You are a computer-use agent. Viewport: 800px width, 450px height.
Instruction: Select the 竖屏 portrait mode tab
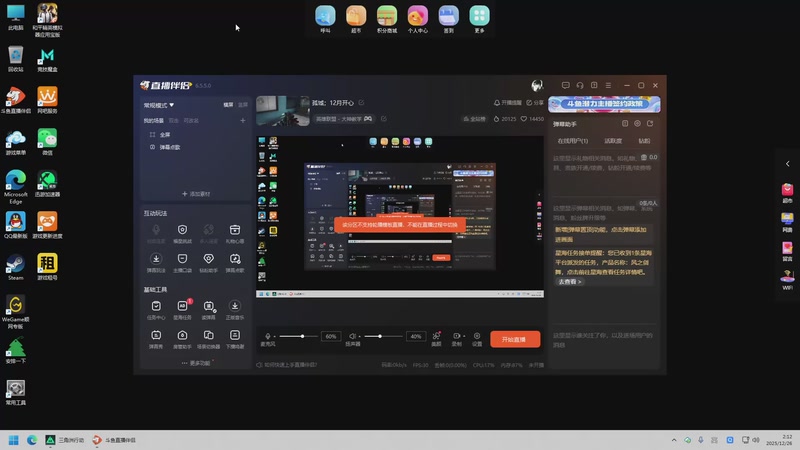[x=243, y=105]
